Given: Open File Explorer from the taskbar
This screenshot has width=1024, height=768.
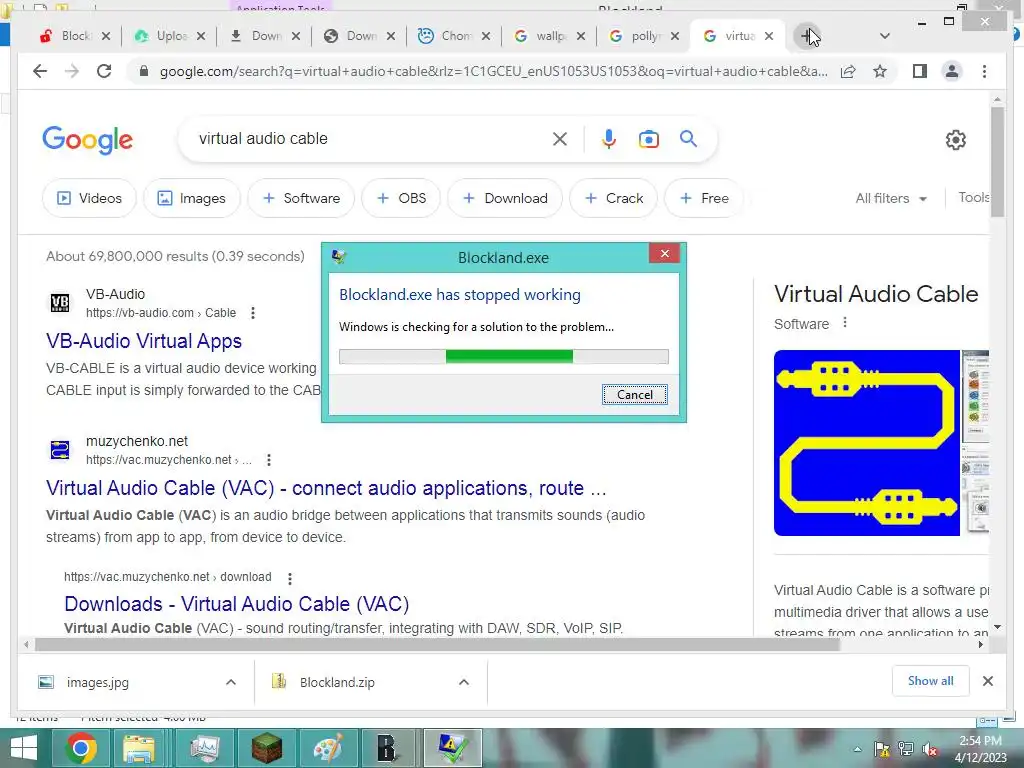Looking at the screenshot, I should [x=139, y=748].
